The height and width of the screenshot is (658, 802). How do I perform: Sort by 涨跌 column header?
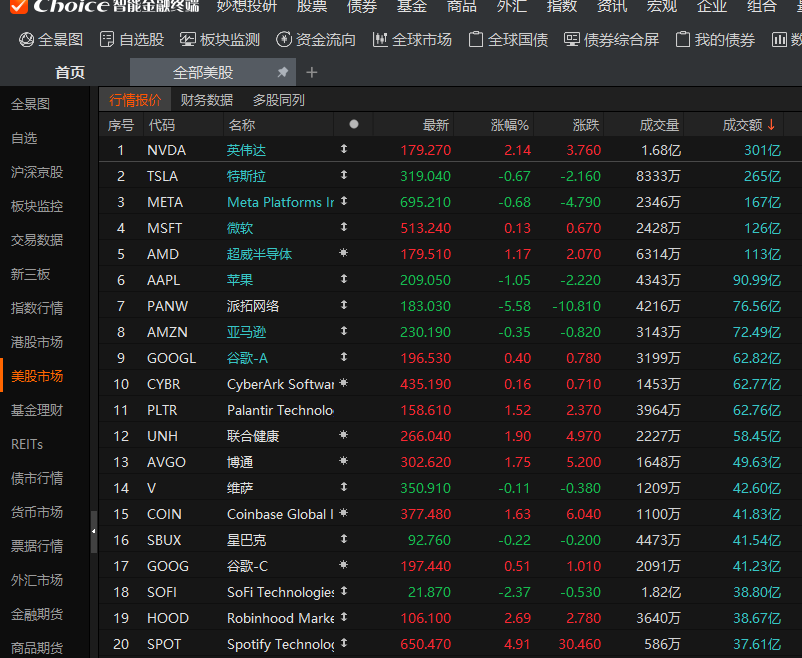tap(586, 125)
